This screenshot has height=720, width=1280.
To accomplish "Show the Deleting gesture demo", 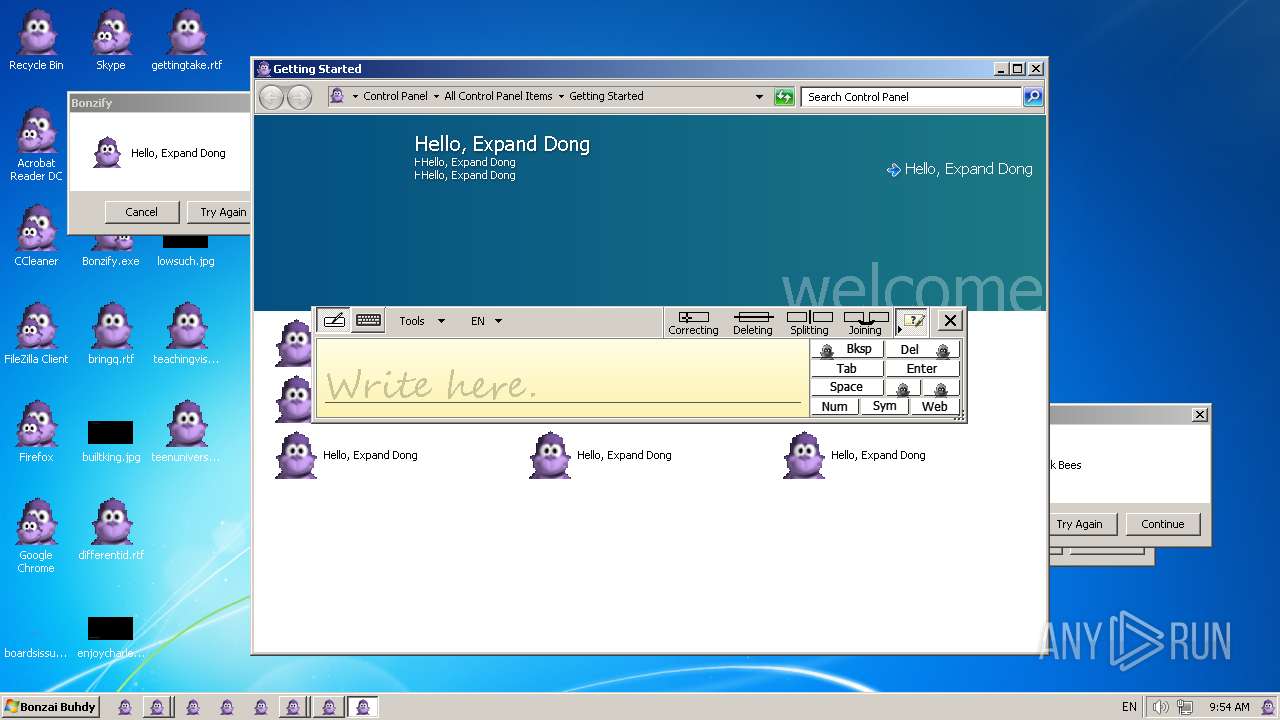I will tap(752, 323).
